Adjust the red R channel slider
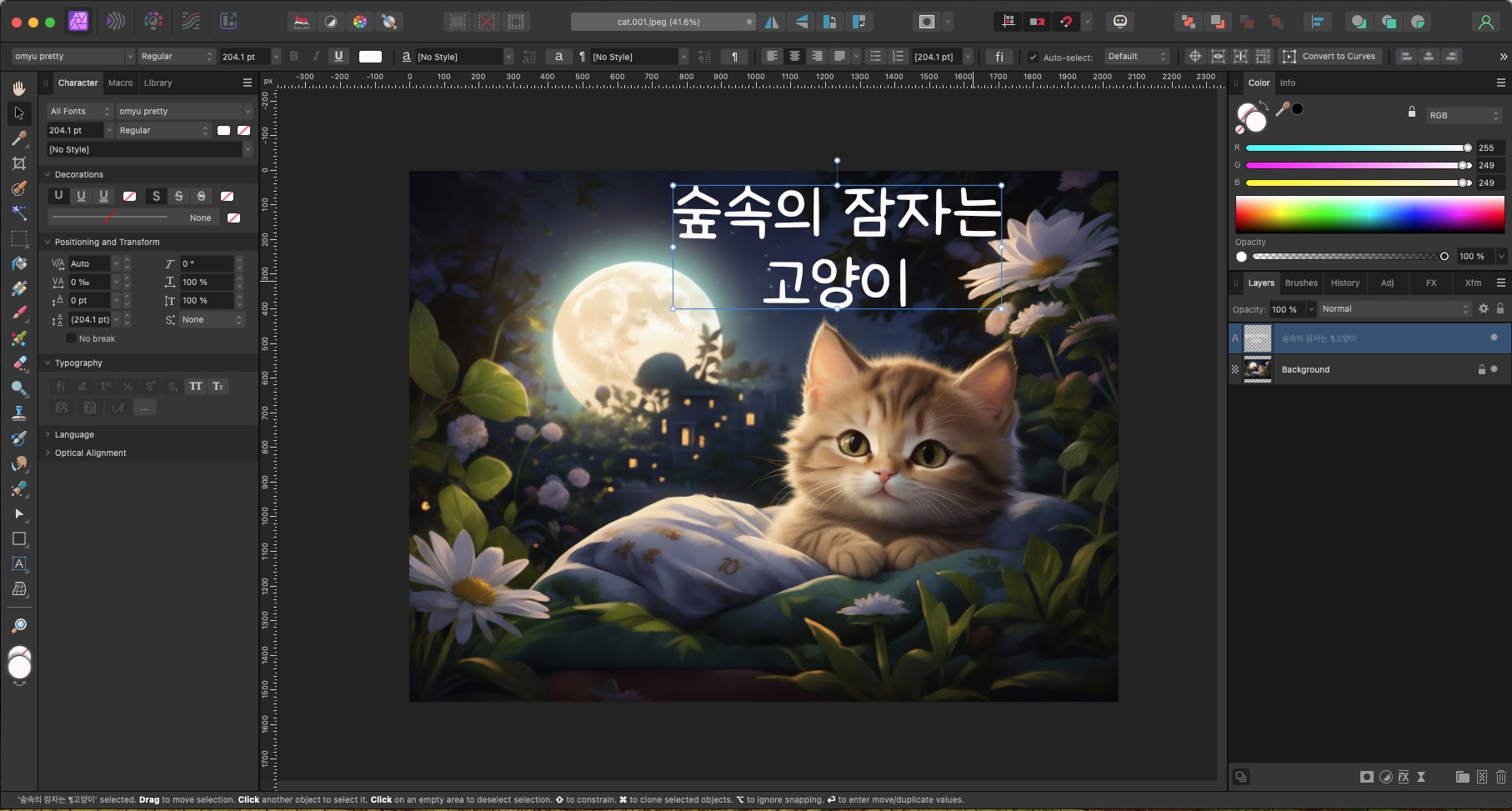1512x811 pixels. (x=1359, y=148)
